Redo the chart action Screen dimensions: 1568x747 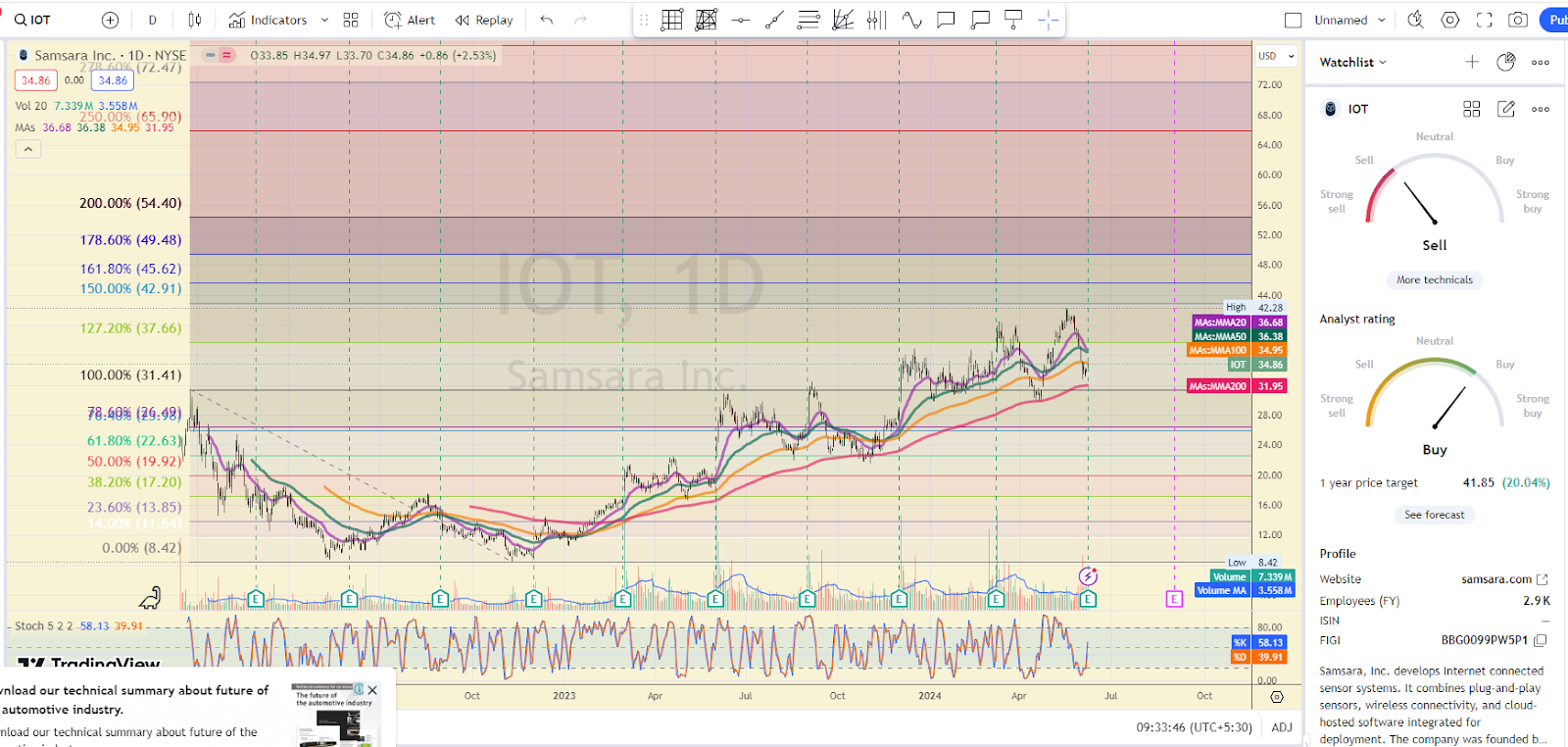[580, 20]
